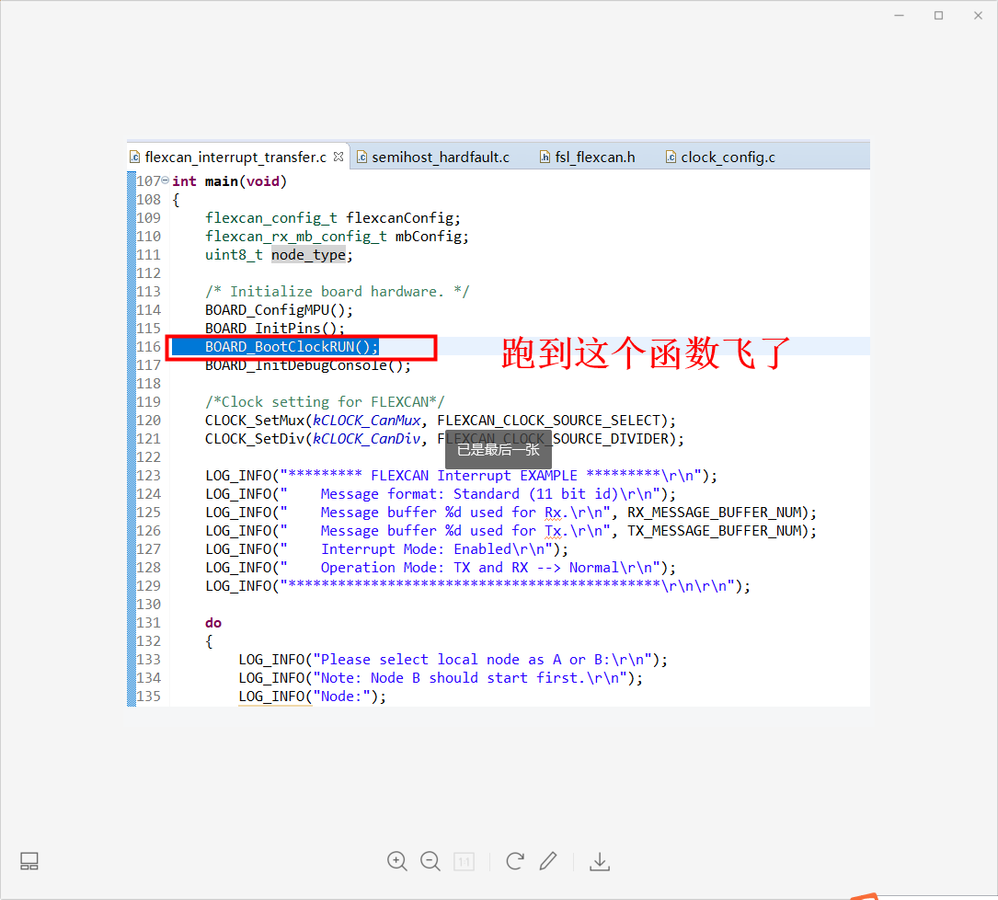Viewport: 998px width, 900px height.
Task: Click node_type variable on line 111
Action: click(309, 255)
